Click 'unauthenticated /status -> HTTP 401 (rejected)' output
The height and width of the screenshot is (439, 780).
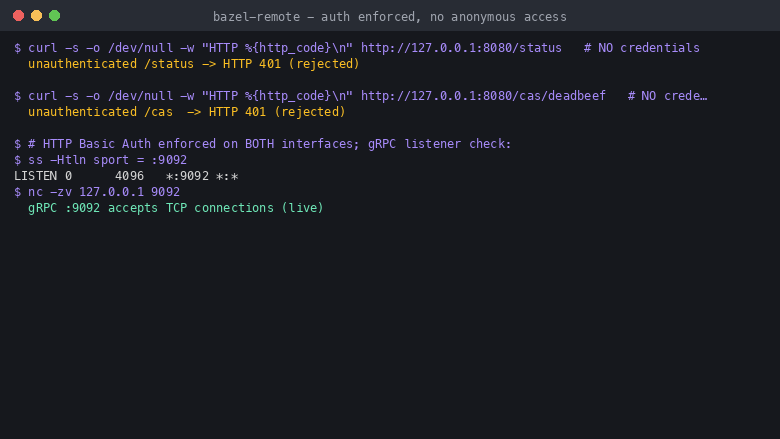194,64
